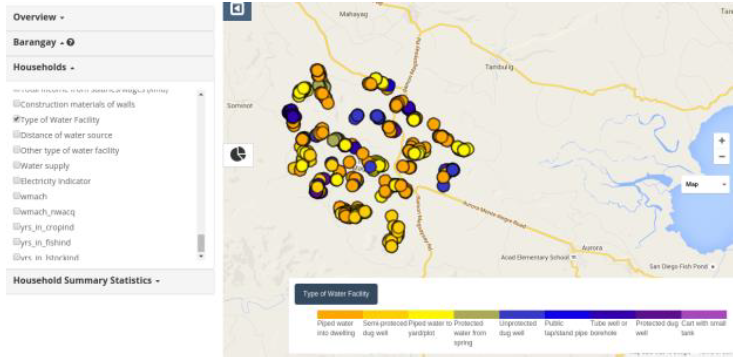The height and width of the screenshot is (362, 742).
Task: Click the Sominot map label
Action: (x=240, y=106)
